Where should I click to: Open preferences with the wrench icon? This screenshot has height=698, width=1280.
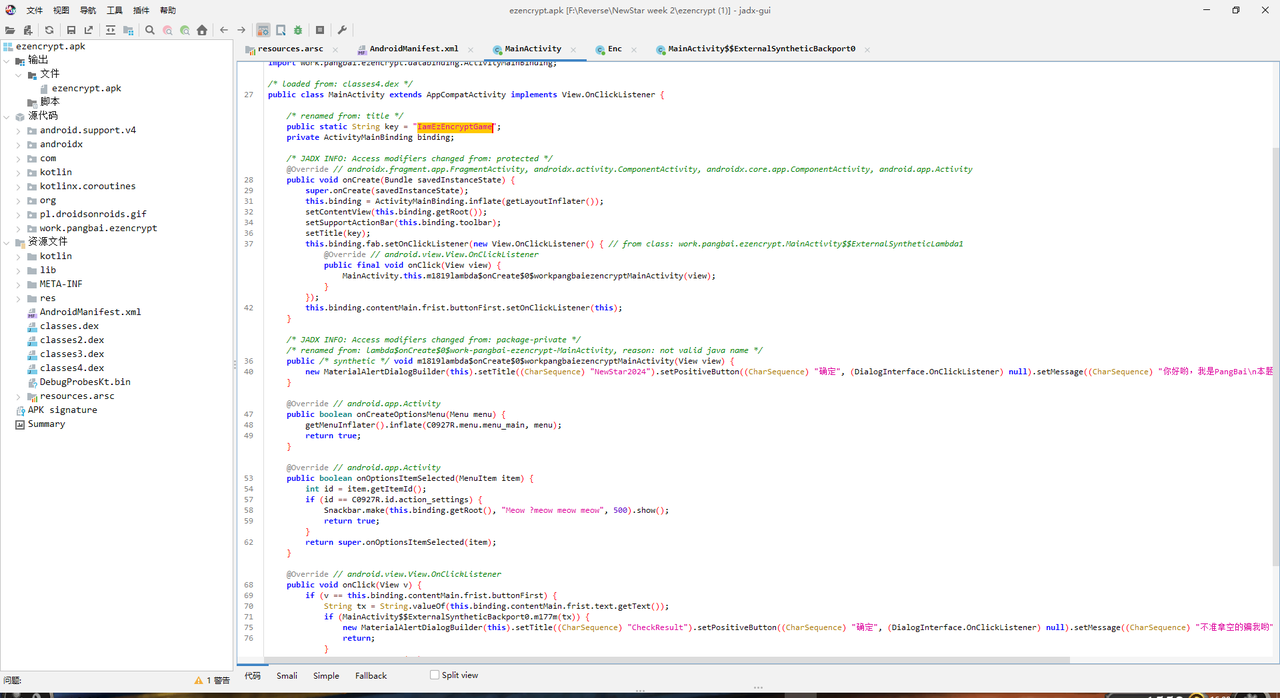tap(342, 30)
